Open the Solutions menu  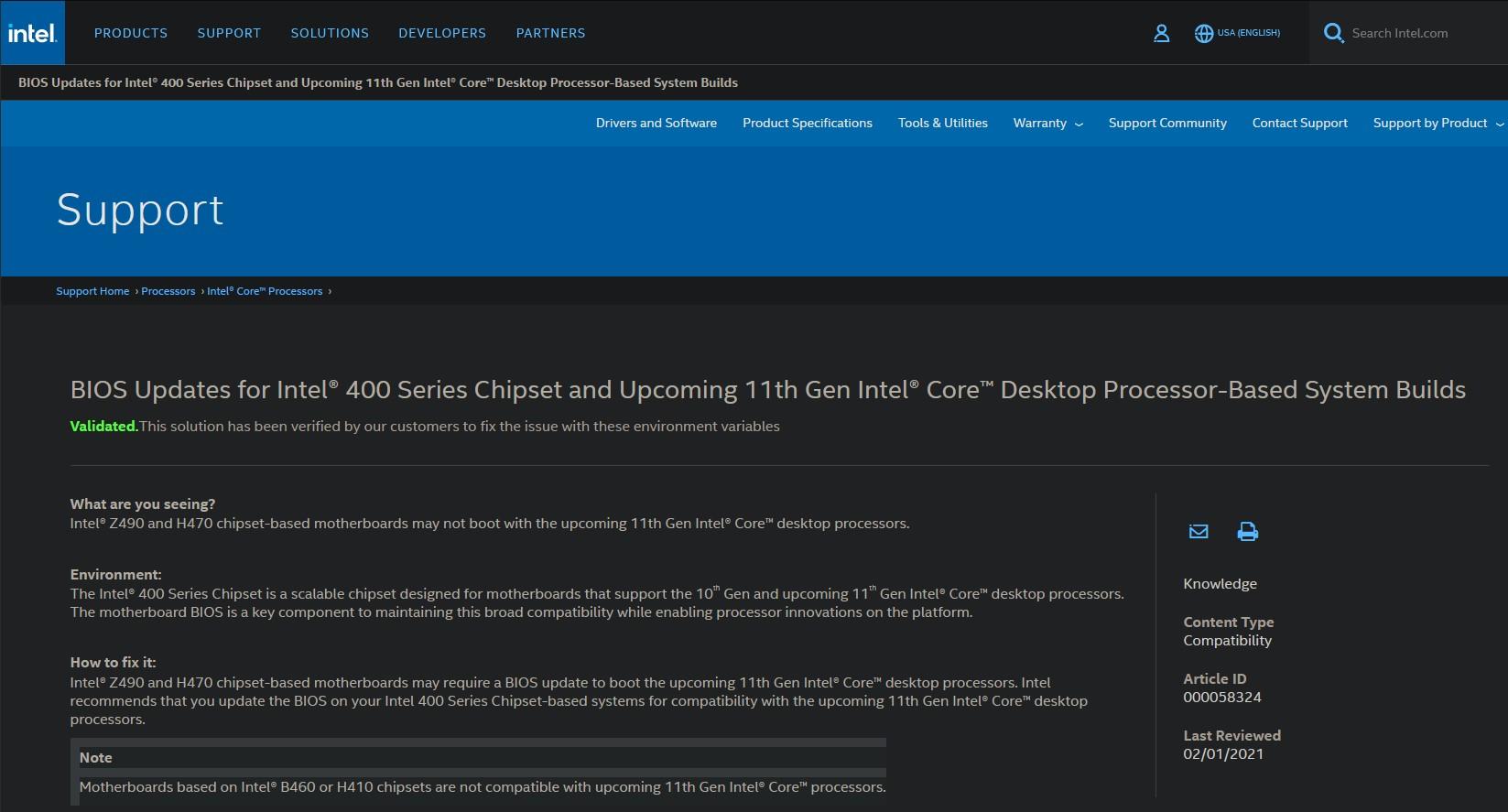click(x=330, y=33)
